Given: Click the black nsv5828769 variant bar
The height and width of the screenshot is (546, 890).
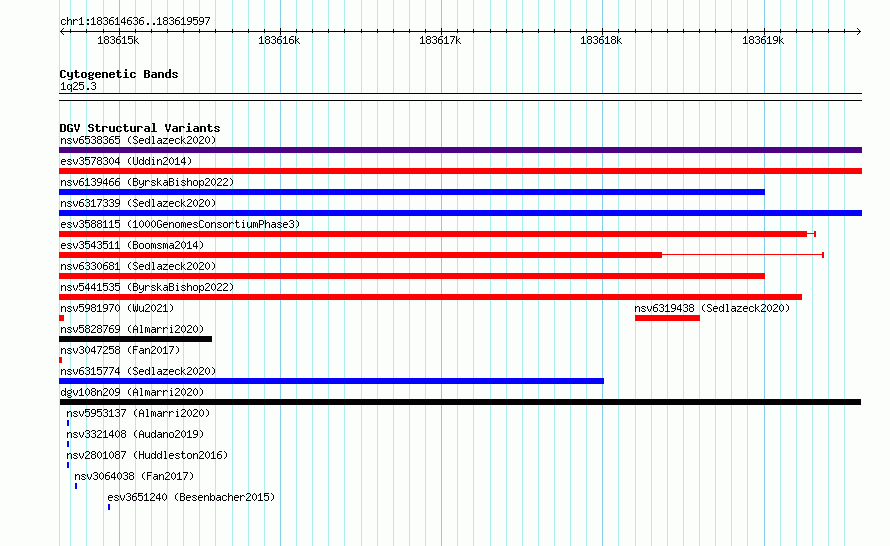Looking at the screenshot, I should (x=135, y=339).
